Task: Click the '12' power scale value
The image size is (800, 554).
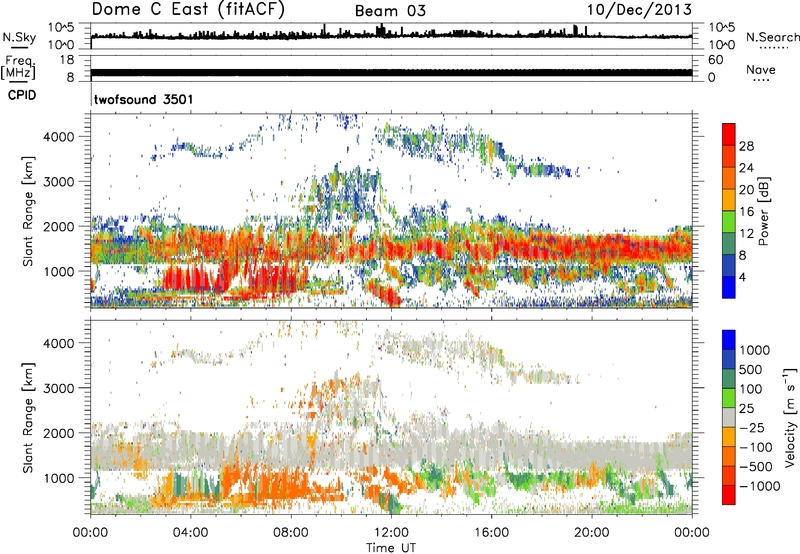Action: [x=746, y=234]
